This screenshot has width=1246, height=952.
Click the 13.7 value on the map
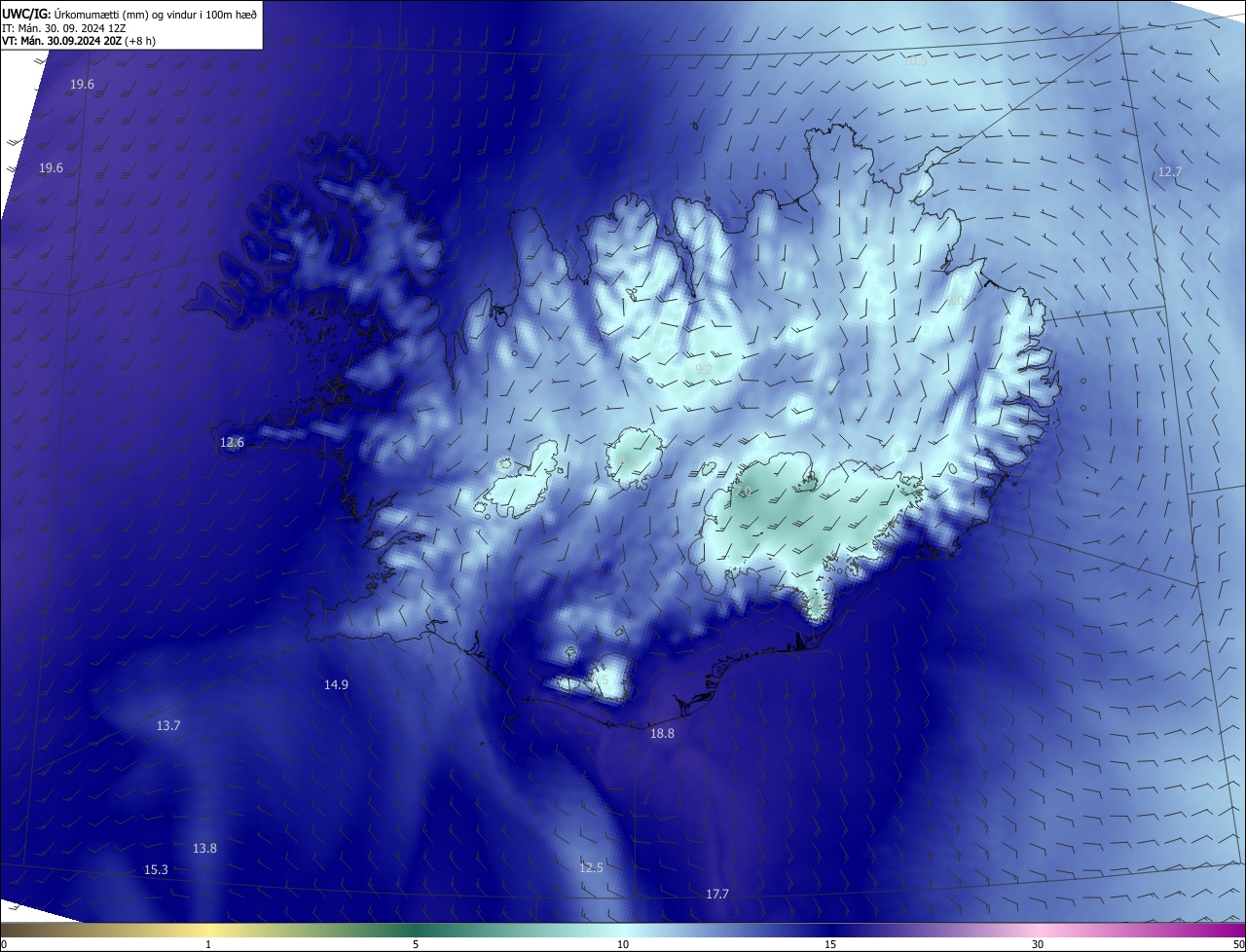168,726
